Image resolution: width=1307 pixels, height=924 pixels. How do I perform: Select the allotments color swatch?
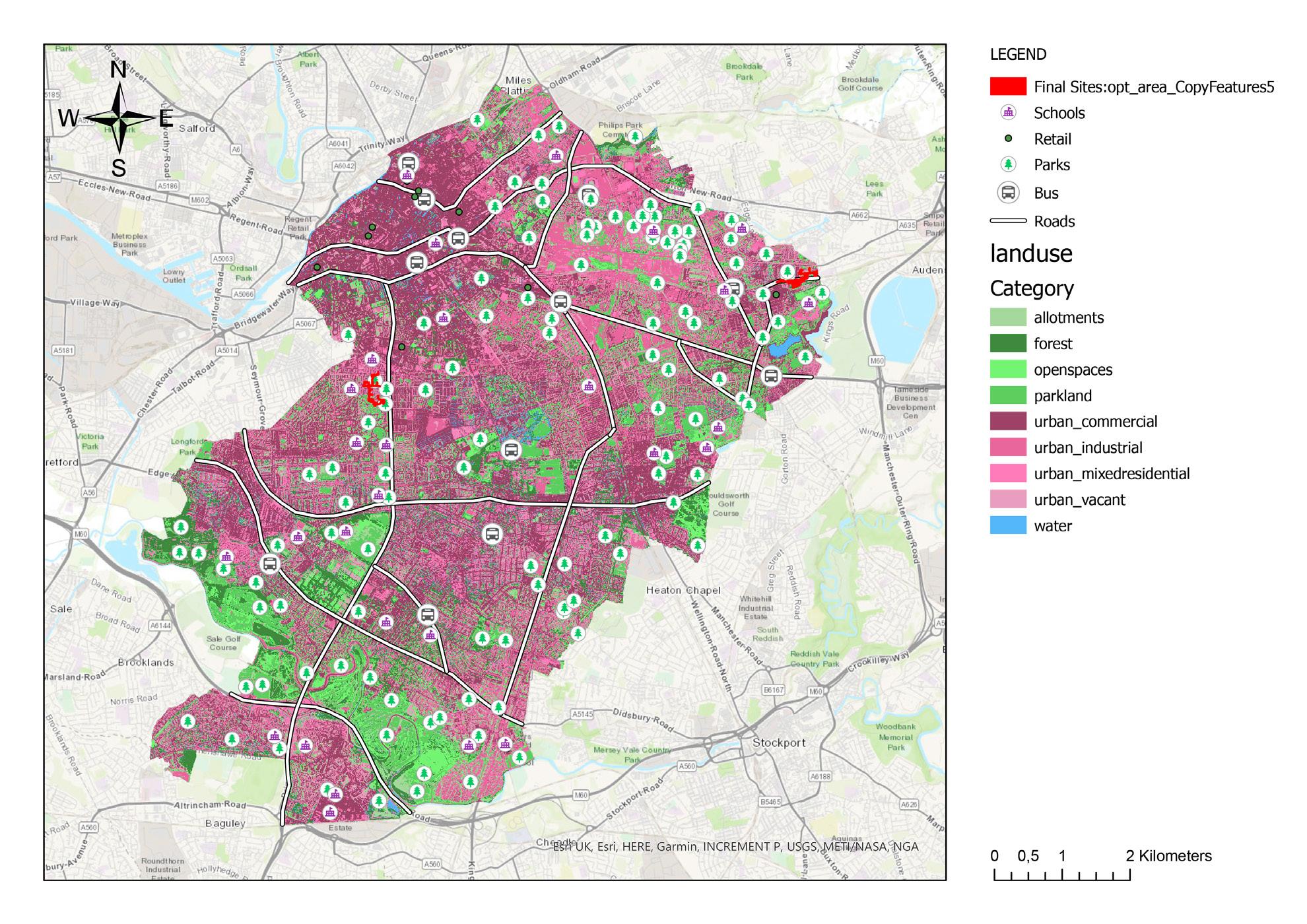click(1008, 317)
